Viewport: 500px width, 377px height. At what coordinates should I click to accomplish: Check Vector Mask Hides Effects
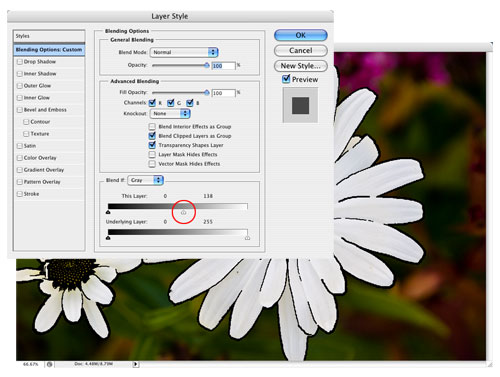click(x=152, y=164)
